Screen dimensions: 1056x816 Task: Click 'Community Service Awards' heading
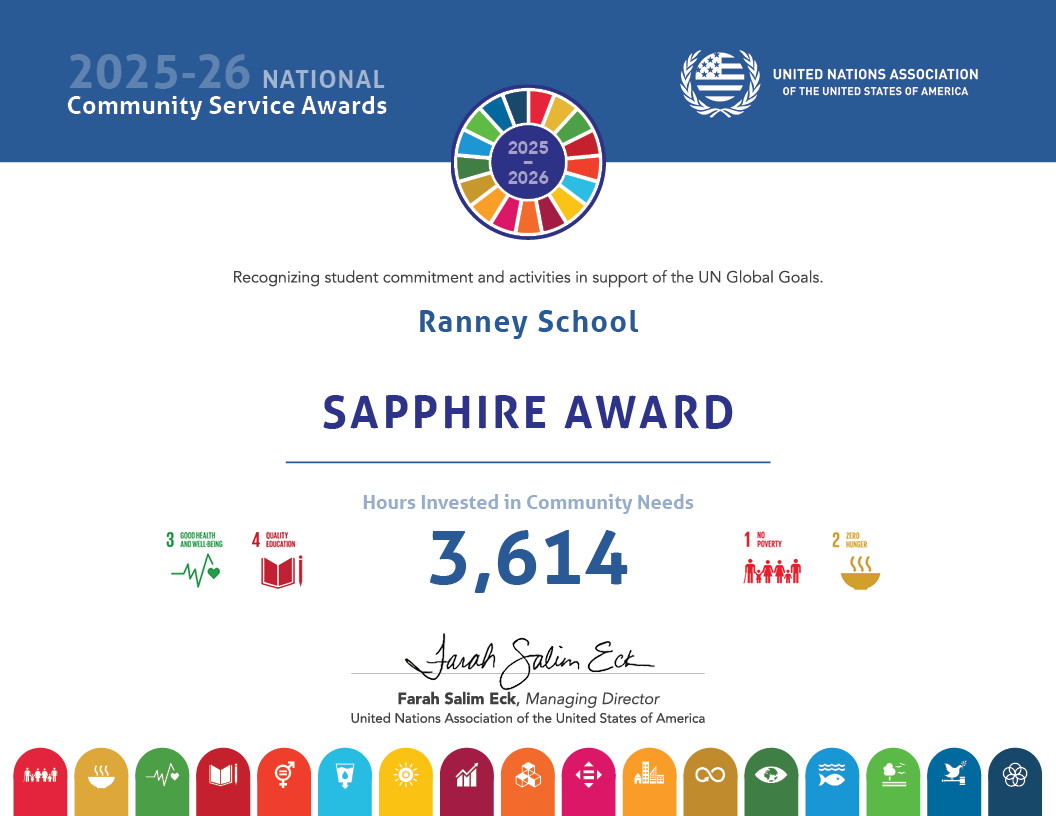227,106
